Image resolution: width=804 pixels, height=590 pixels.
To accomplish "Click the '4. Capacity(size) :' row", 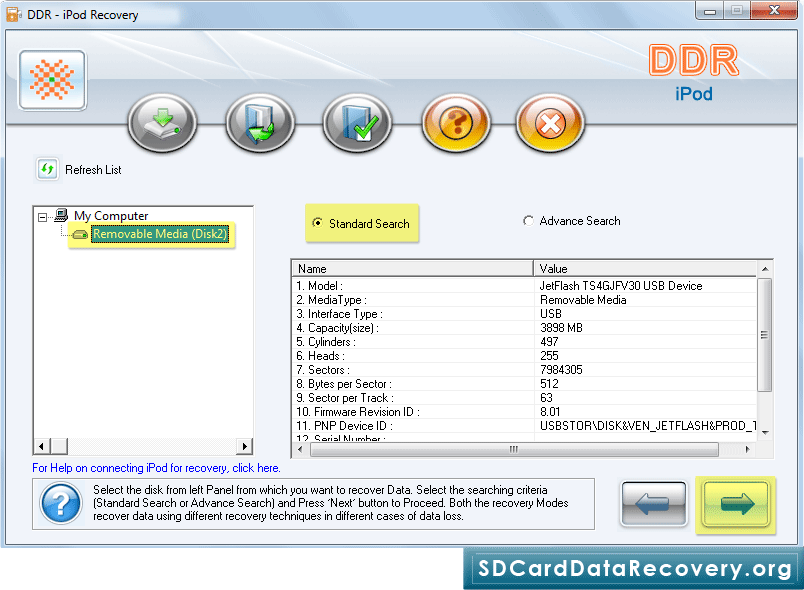I will point(524,328).
